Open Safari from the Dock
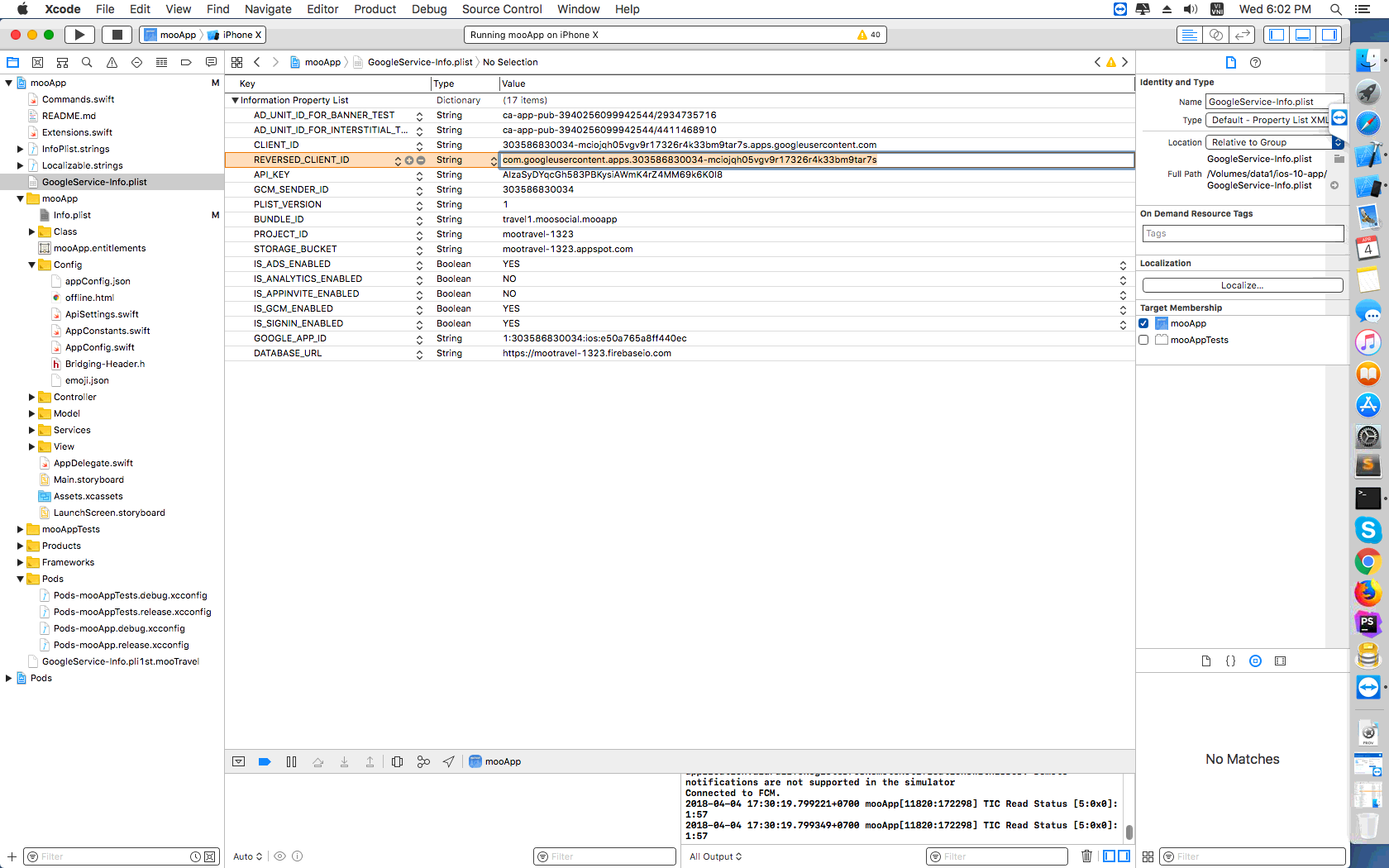Image resolution: width=1389 pixels, height=868 pixels. (1368, 124)
